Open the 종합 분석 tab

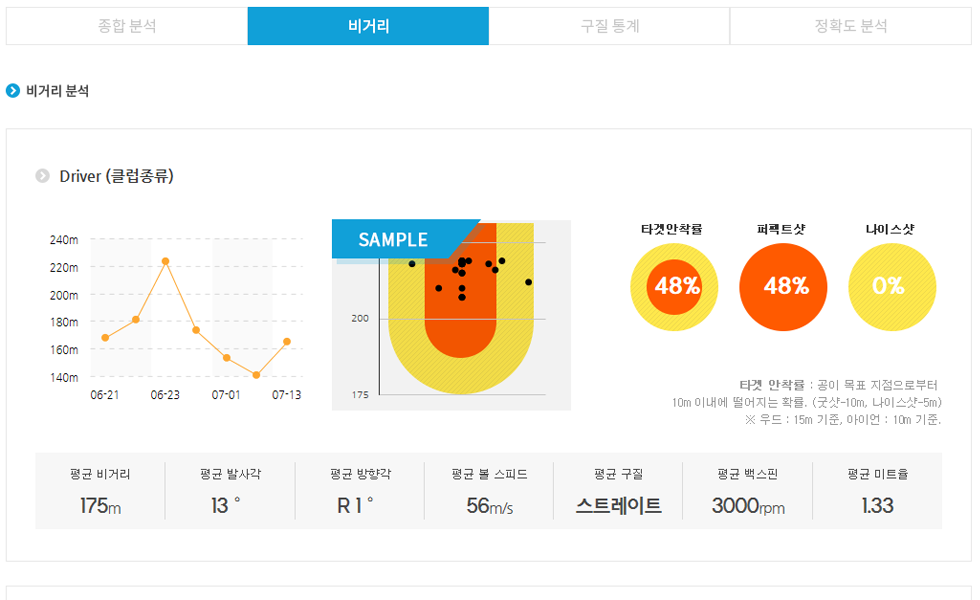[x=127, y=26]
